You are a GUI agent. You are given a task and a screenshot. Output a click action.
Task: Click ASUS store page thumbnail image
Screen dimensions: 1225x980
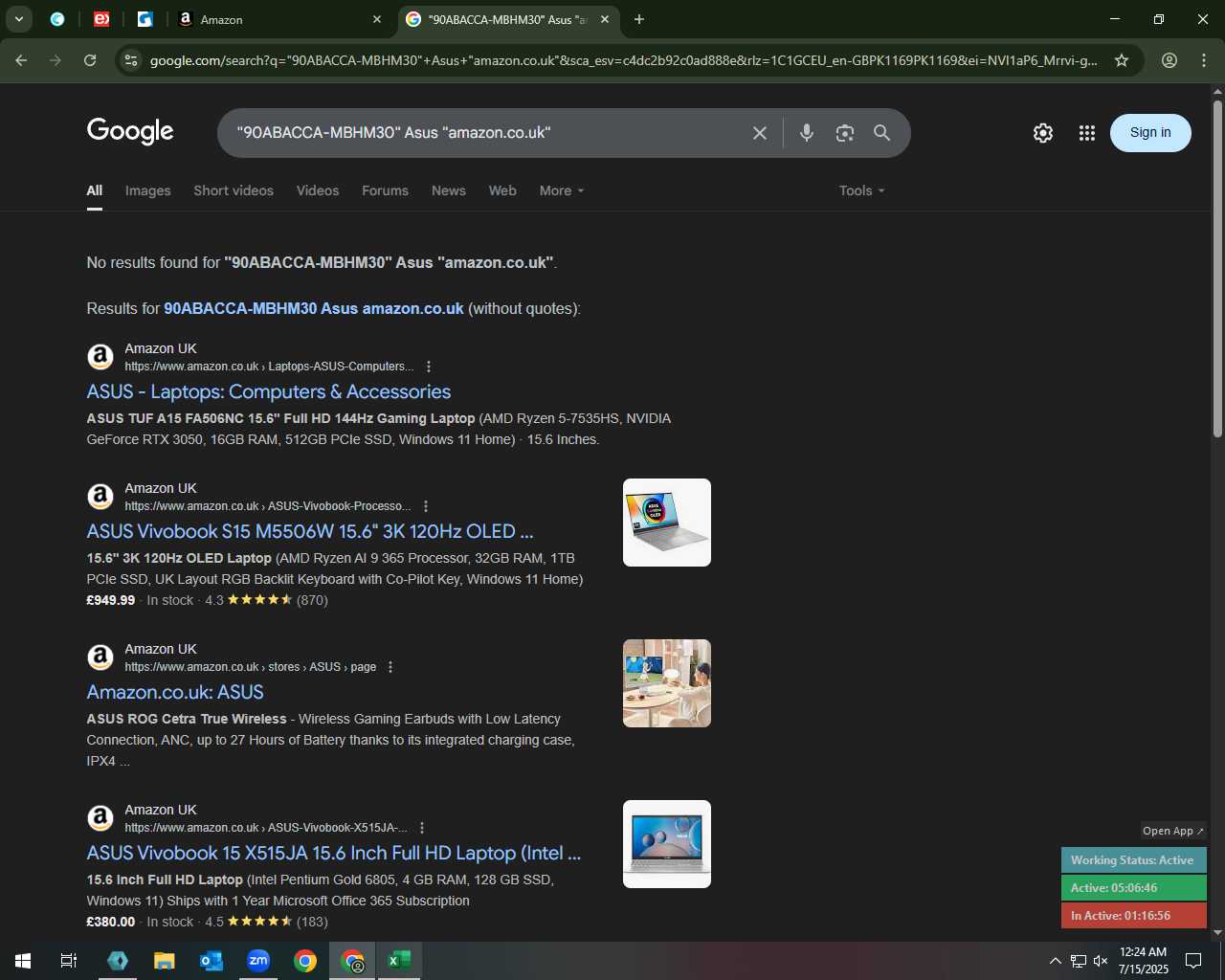coord(667,683)
